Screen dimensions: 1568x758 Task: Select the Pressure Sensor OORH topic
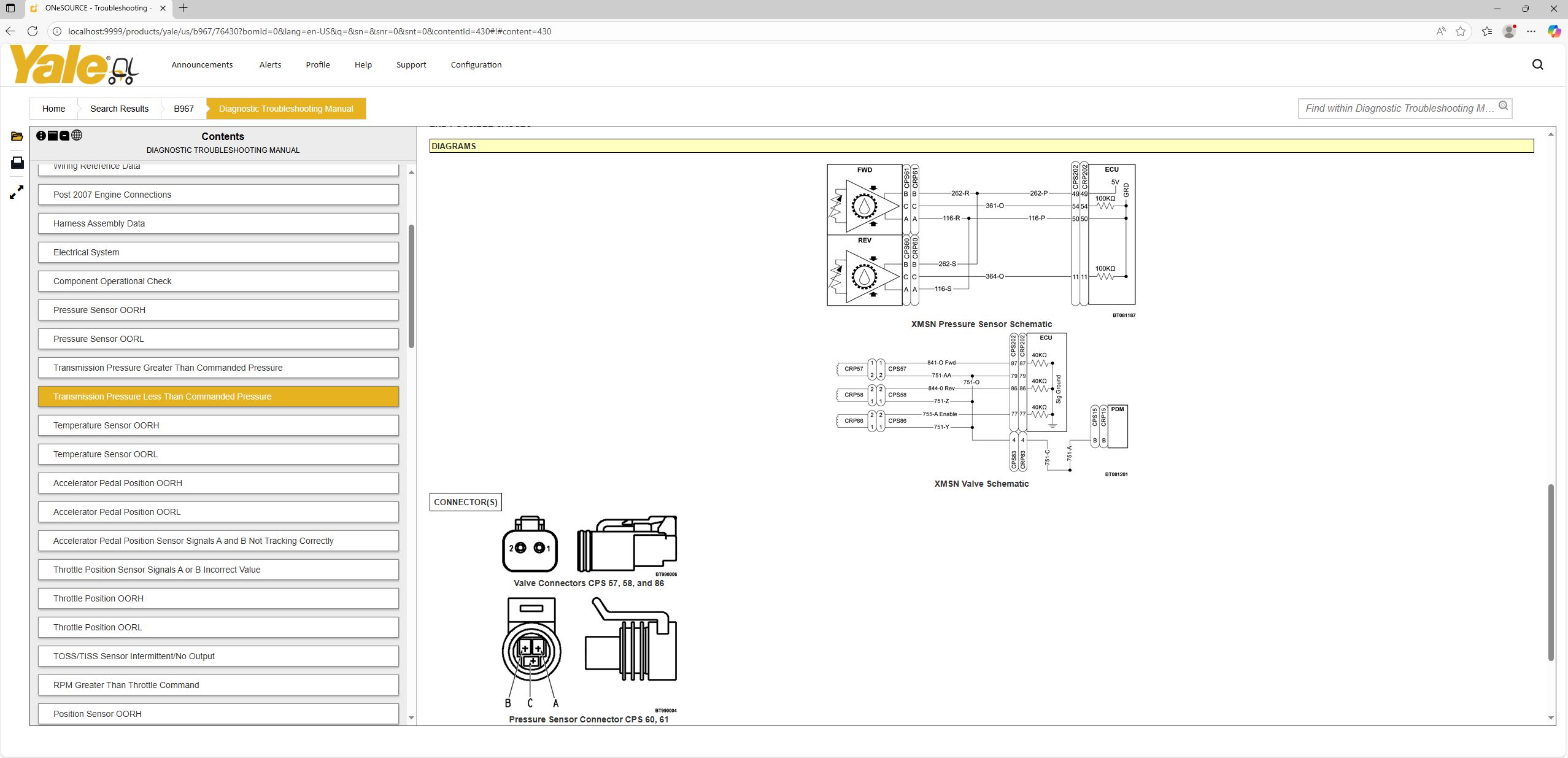tap(218, 310)
